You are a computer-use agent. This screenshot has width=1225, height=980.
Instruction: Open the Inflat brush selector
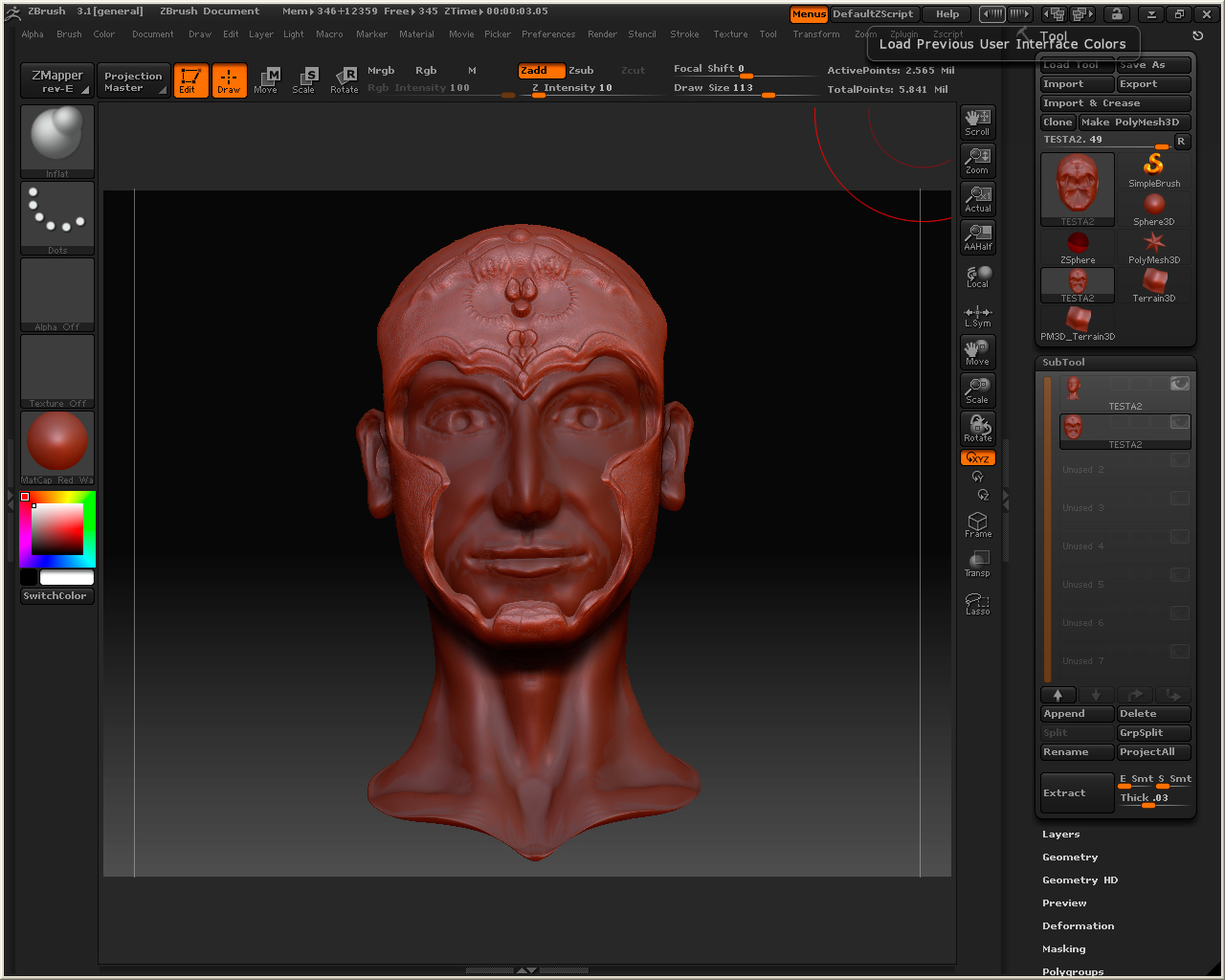pyautogui.click(x=57, y=142)
